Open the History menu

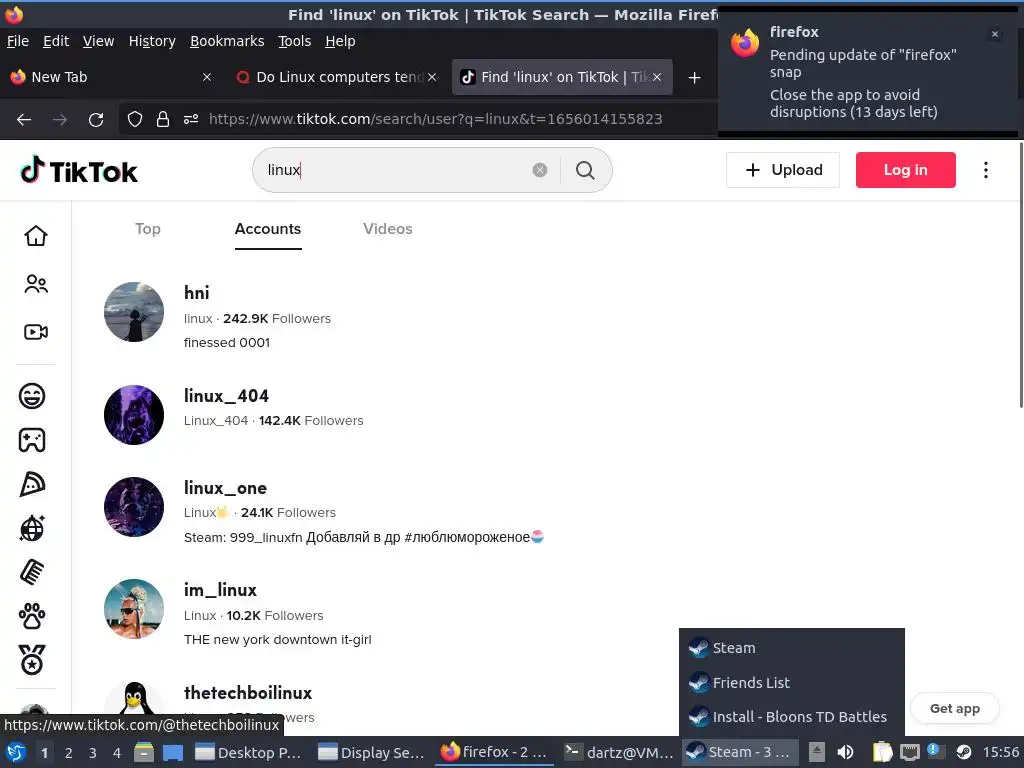(x=152, y=41)
